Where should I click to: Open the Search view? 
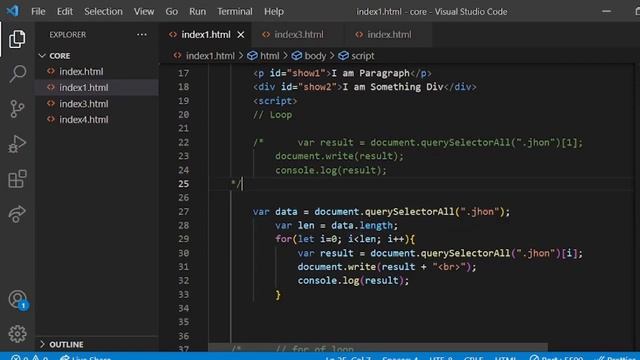coord(17,74)
